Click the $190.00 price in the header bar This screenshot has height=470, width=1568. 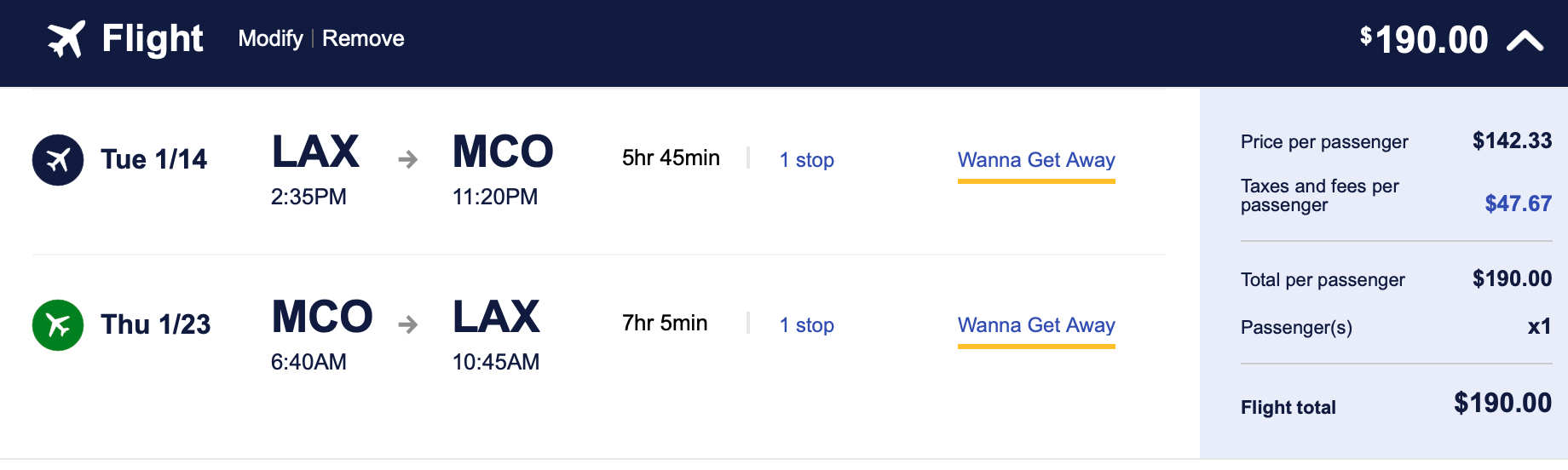(1425, 40)
